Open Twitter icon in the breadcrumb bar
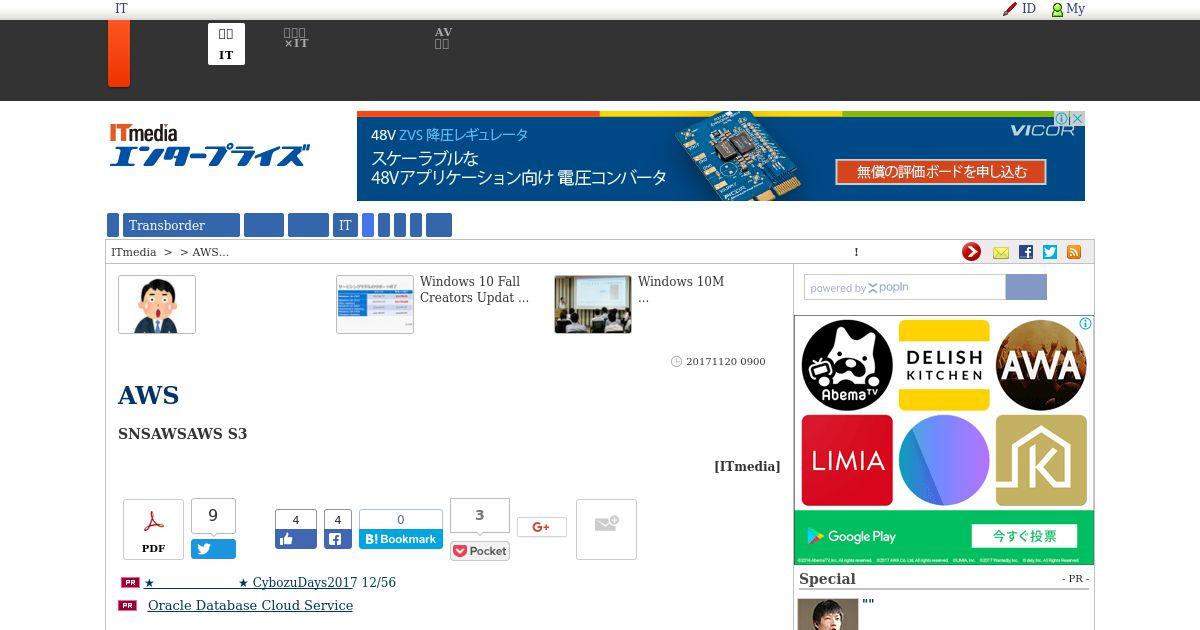This screenshot has height=630, width=1200. (x=1050, y=252)
